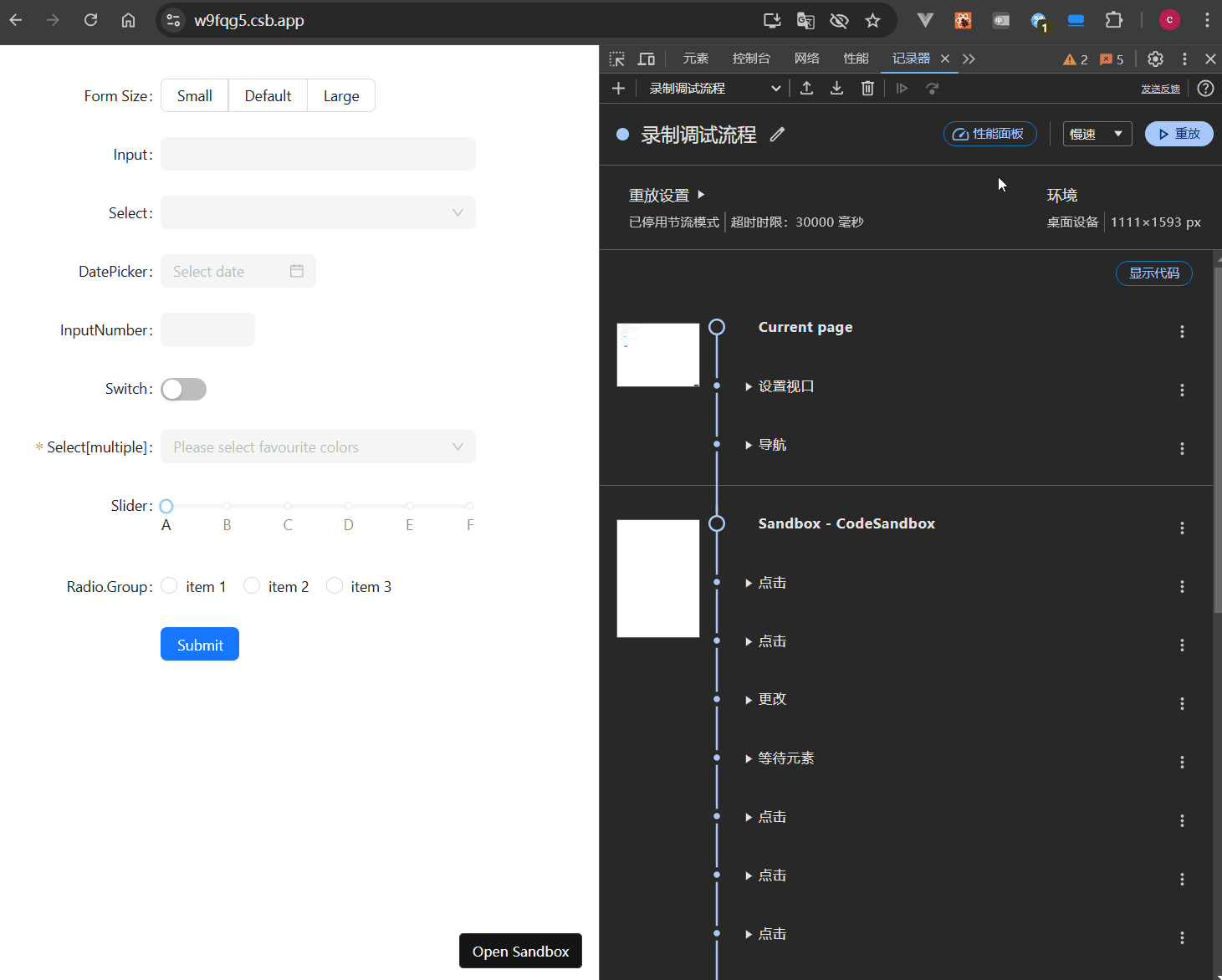Open DevTools more options kebab menu

tap(1184, 59)
